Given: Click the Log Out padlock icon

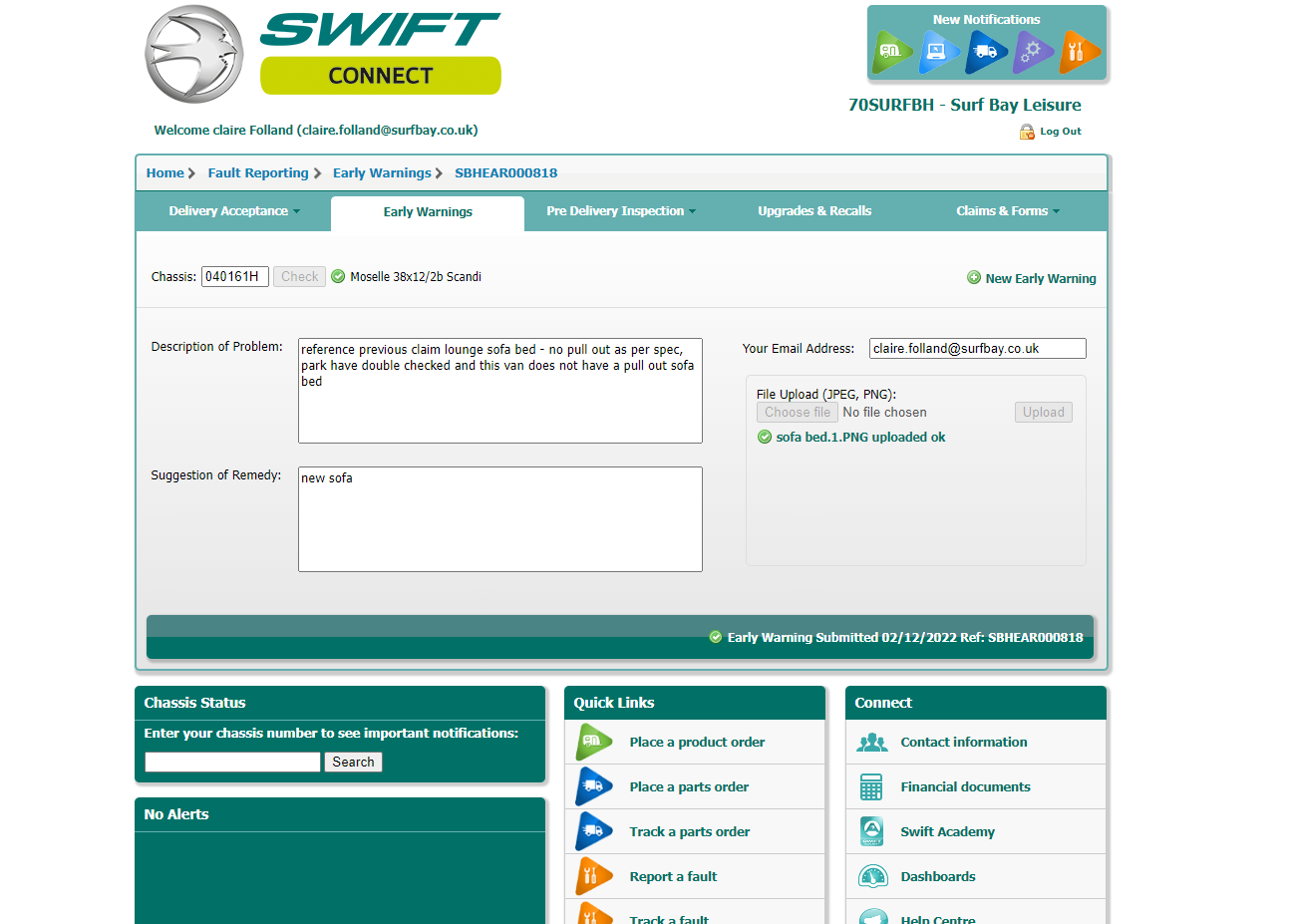Looking at the screenshot, I should click(x=1027, y=132).
